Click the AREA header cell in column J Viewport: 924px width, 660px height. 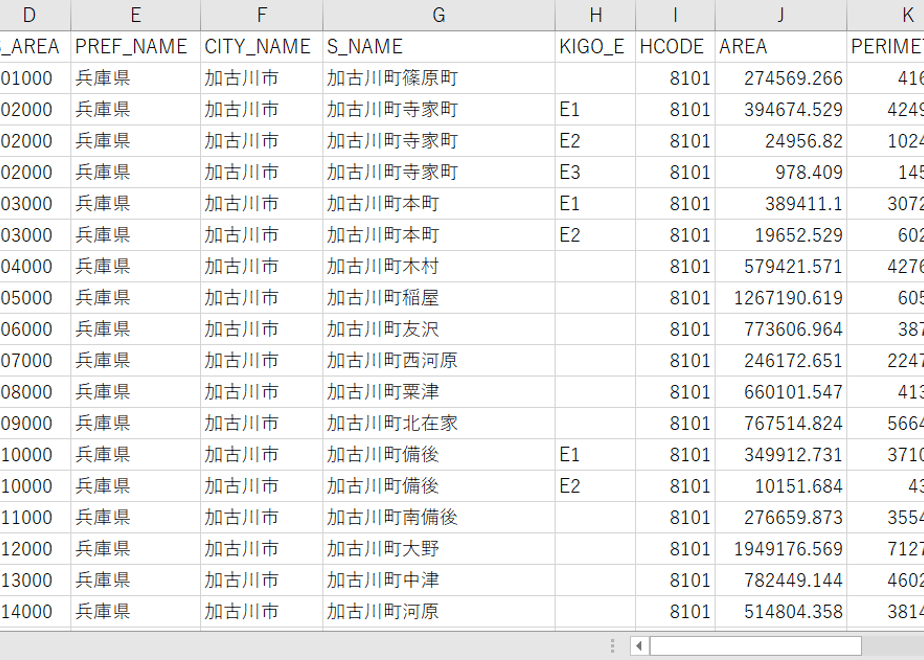pos(781,47)
